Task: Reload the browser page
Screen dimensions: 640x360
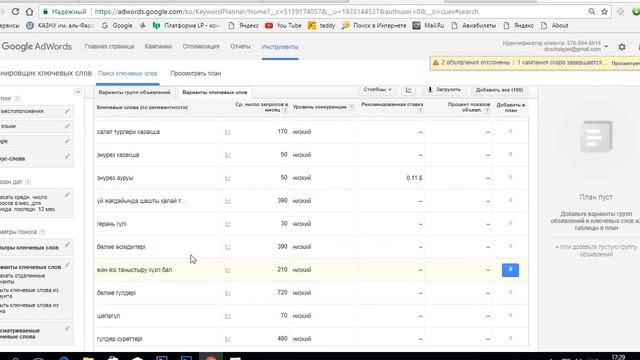Action: pos(16,11)
